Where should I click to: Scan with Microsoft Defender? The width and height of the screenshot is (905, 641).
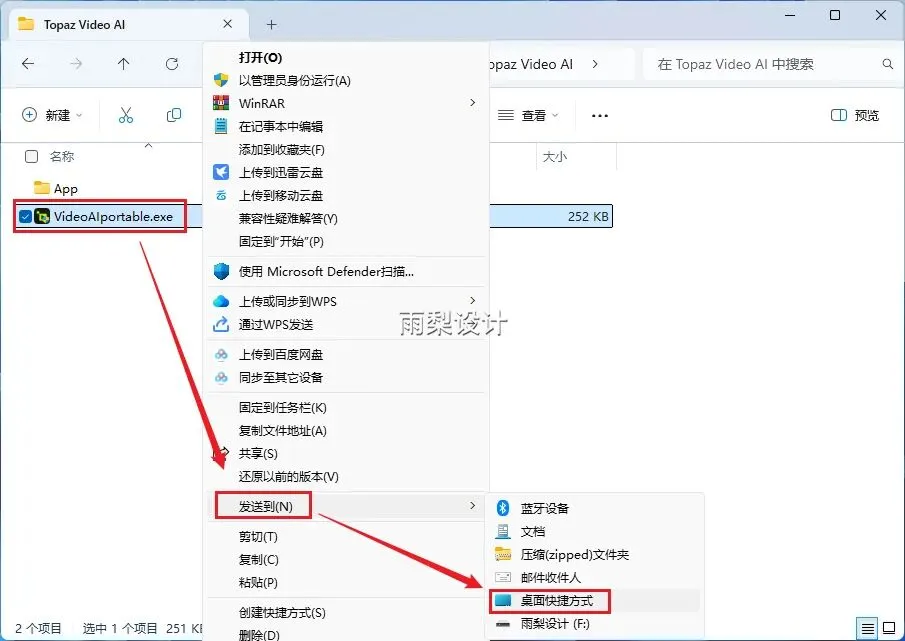click(346, 271)
